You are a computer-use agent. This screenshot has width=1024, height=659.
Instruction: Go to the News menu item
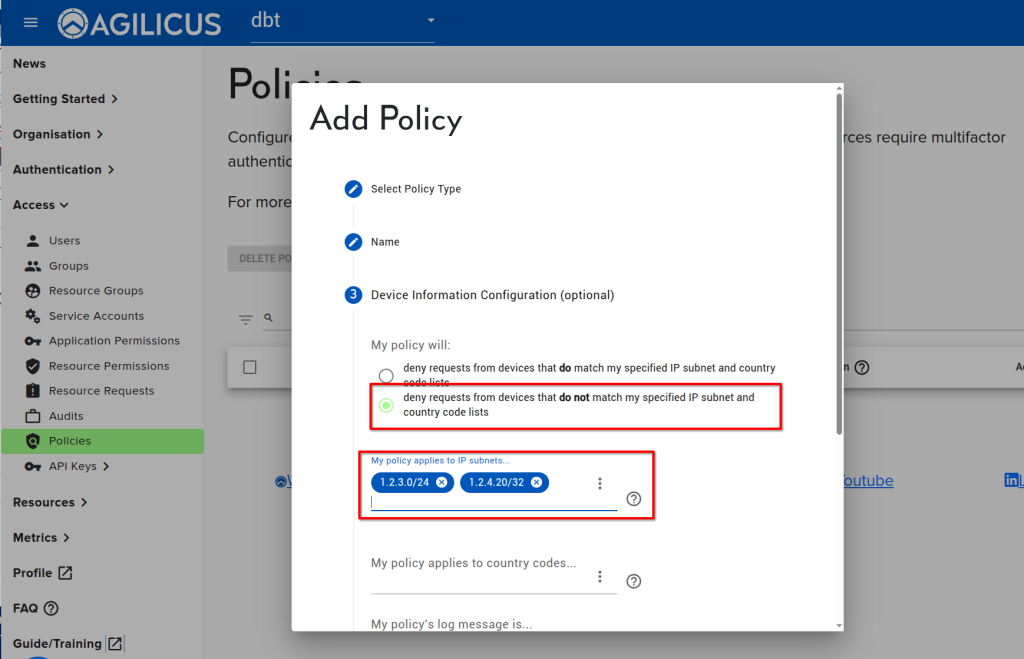point(28,63)
